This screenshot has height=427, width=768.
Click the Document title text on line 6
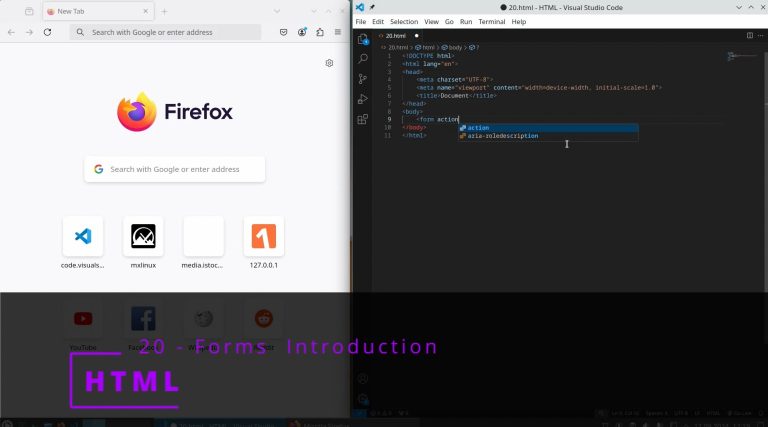455,96
